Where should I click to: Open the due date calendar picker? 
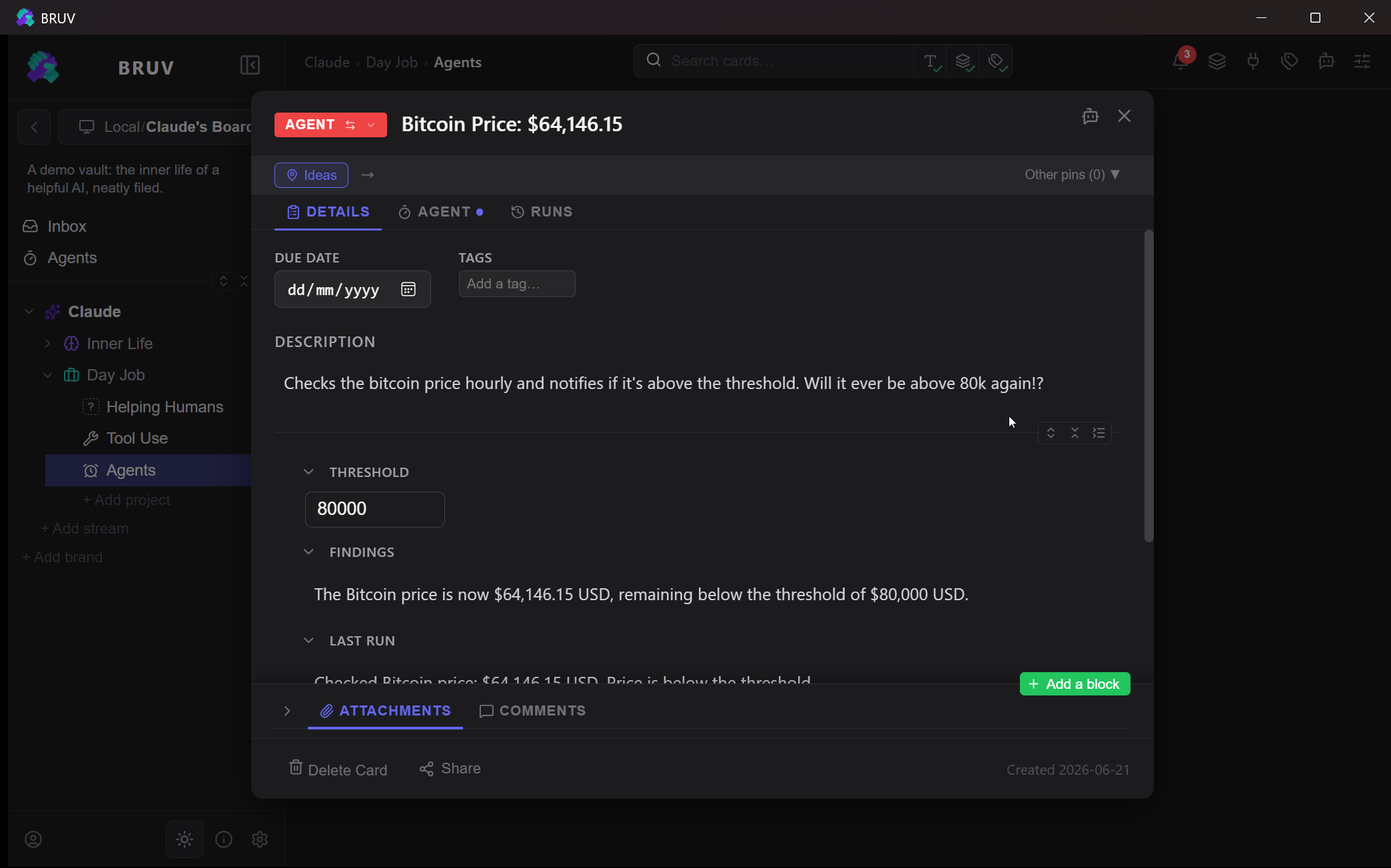click(x=408, y=289)
